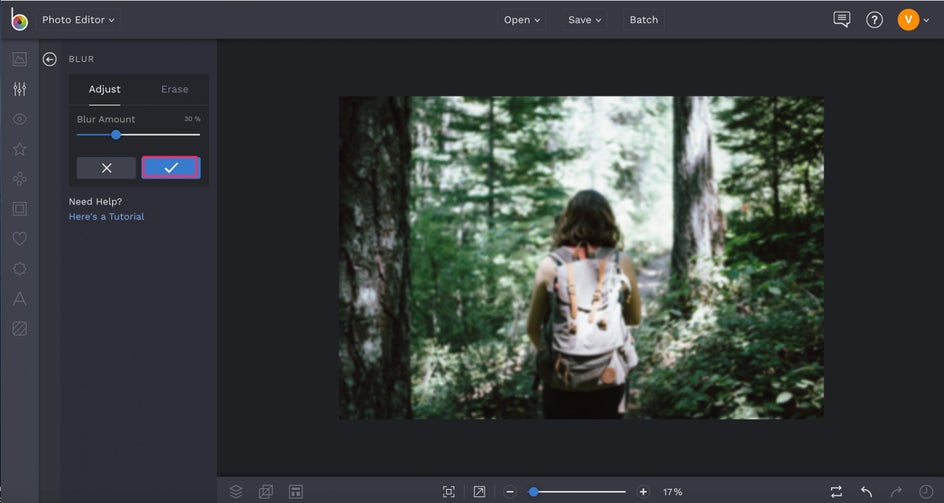Open the Frames square icon
The height and width of the screenshot is (503, 944).
pos(19,208)
